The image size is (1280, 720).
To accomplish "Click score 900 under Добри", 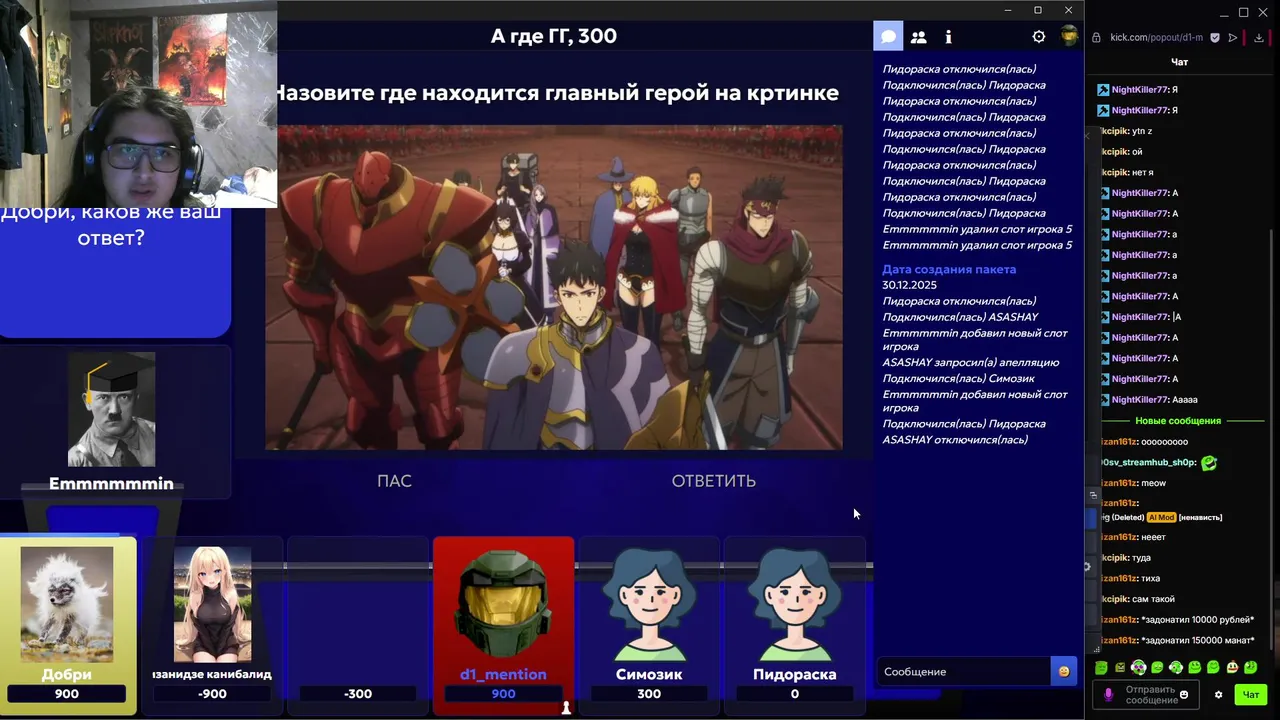I will 67,694.
